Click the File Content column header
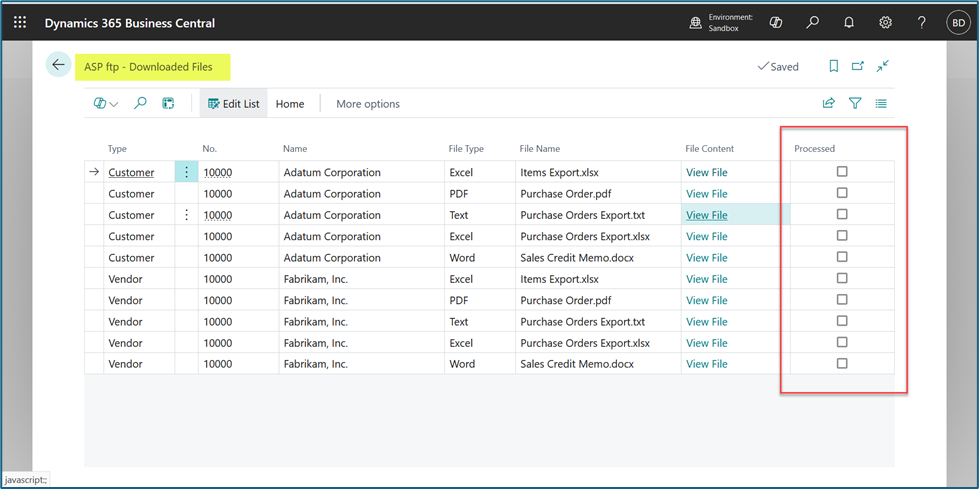Viewport: 979px width, 489px height. click(709, 149)
